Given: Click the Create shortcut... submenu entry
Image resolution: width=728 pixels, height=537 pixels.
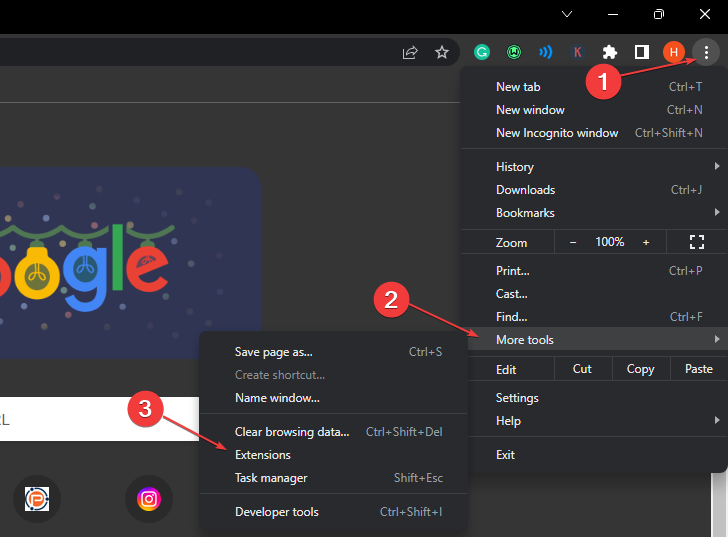Looking at the screenshot, I should coord(333,375).
